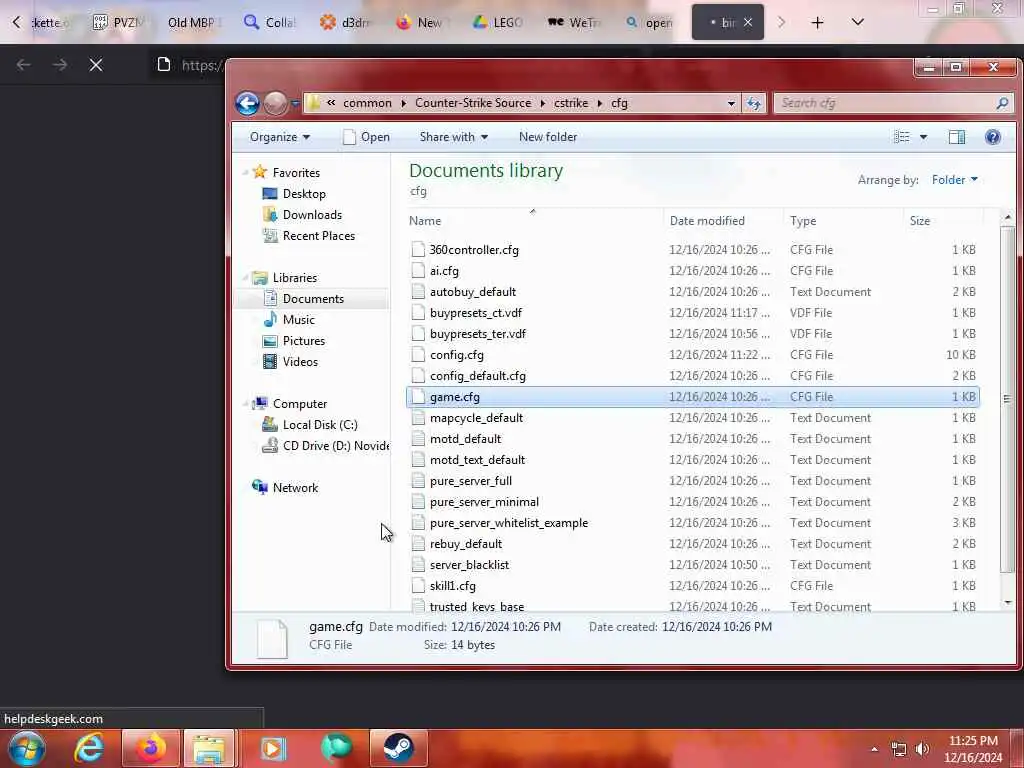Open Steam from the taskbar
The image size is (1024, 768).
coord(398,748)
